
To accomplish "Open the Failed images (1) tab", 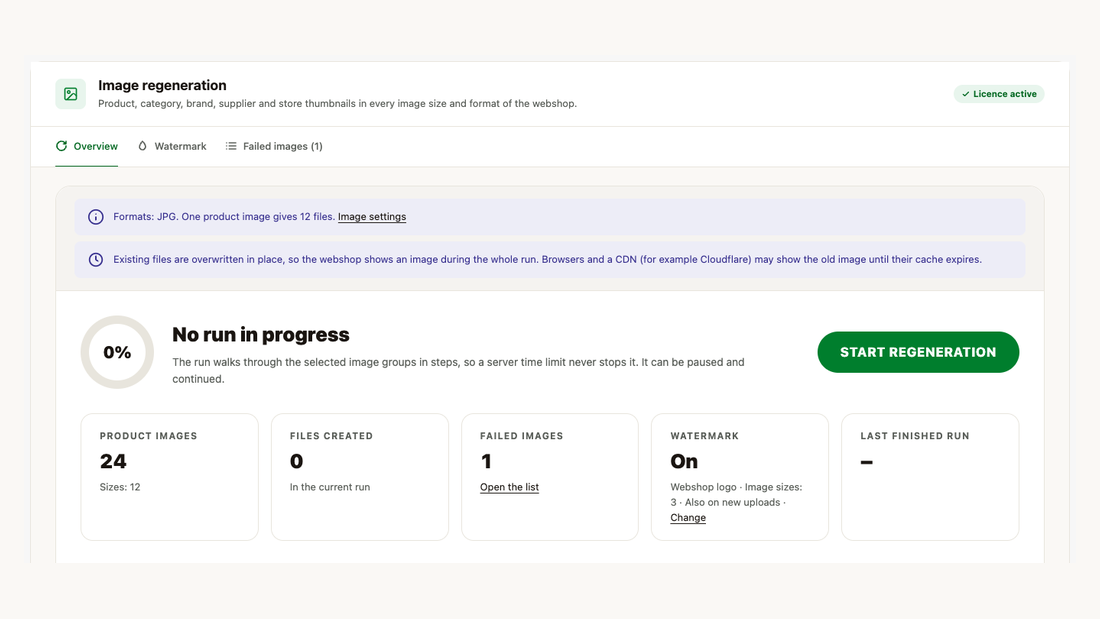I will 274,147.
